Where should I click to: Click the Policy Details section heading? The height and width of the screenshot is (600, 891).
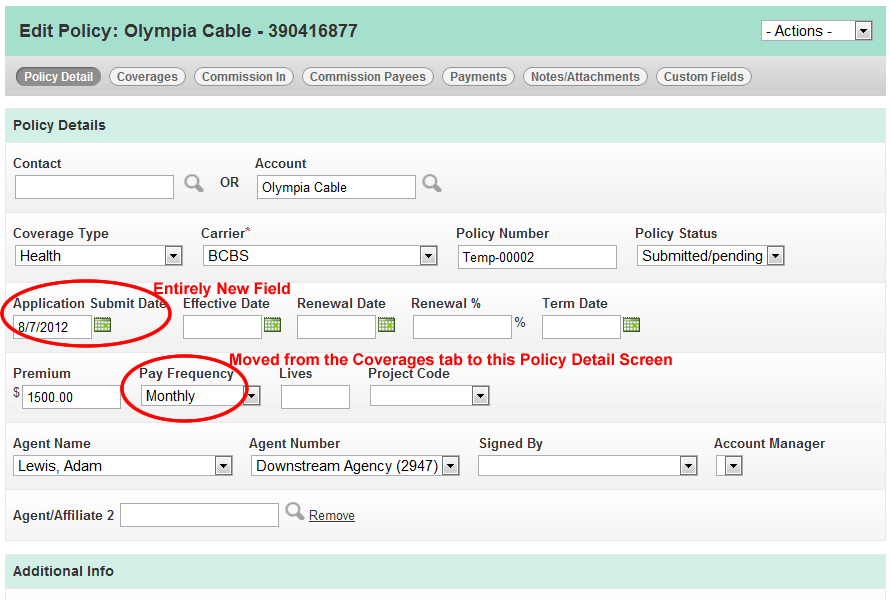click(60, 125)
